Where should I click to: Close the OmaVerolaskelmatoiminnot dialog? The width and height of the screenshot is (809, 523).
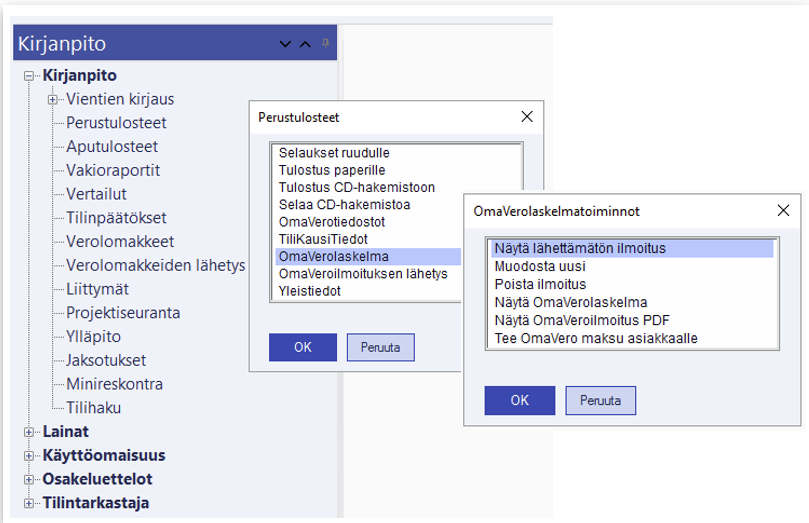[785, 211]
